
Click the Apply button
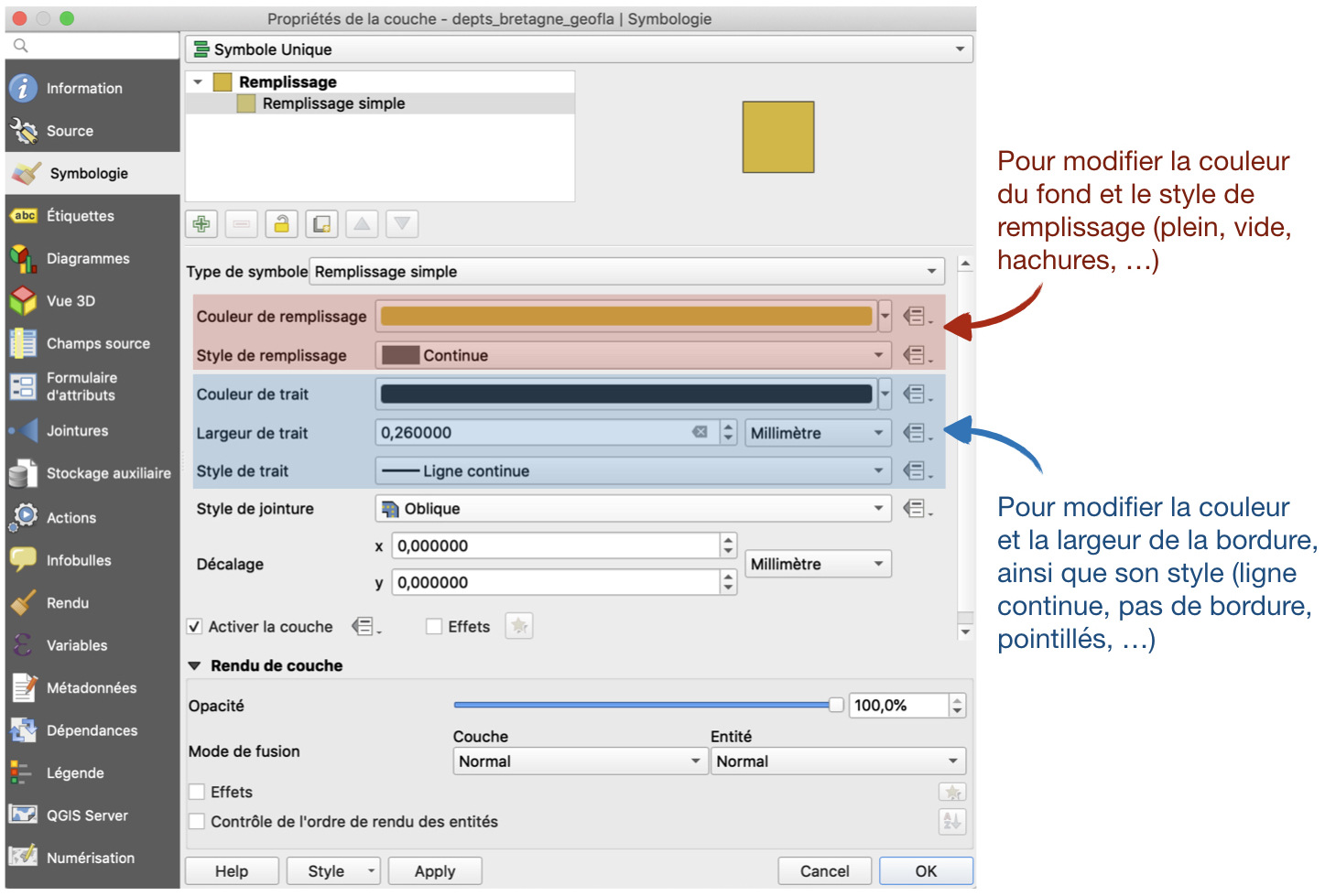click(x=435, y=871)
